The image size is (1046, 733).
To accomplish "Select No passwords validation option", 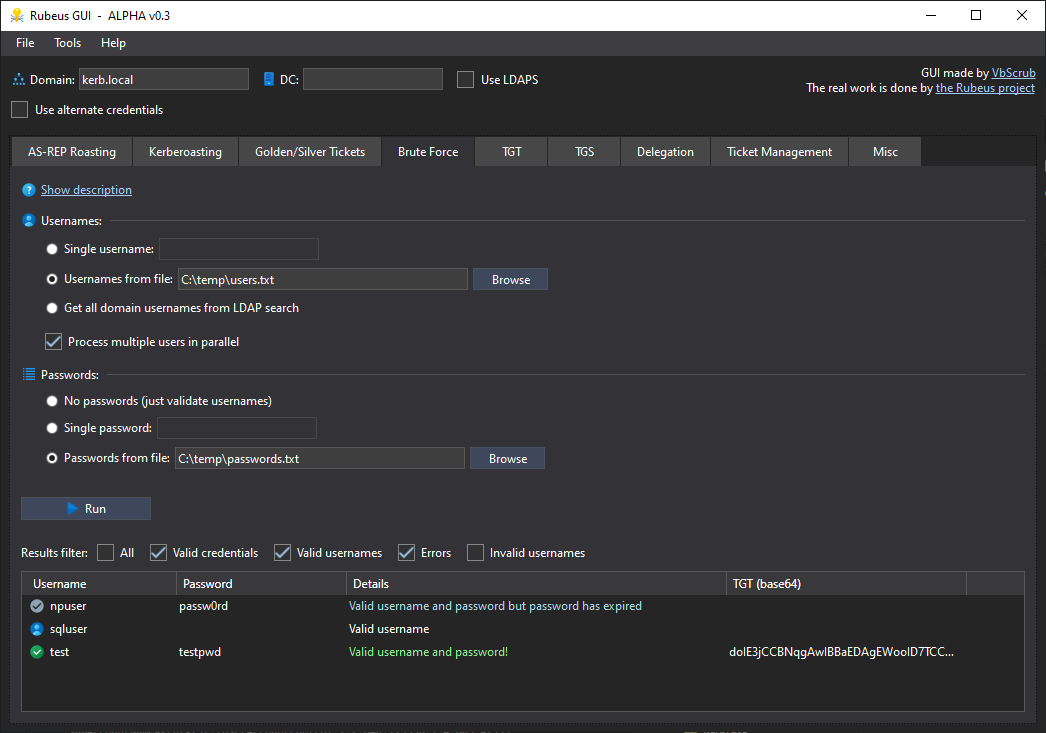I will coord(52,401).
